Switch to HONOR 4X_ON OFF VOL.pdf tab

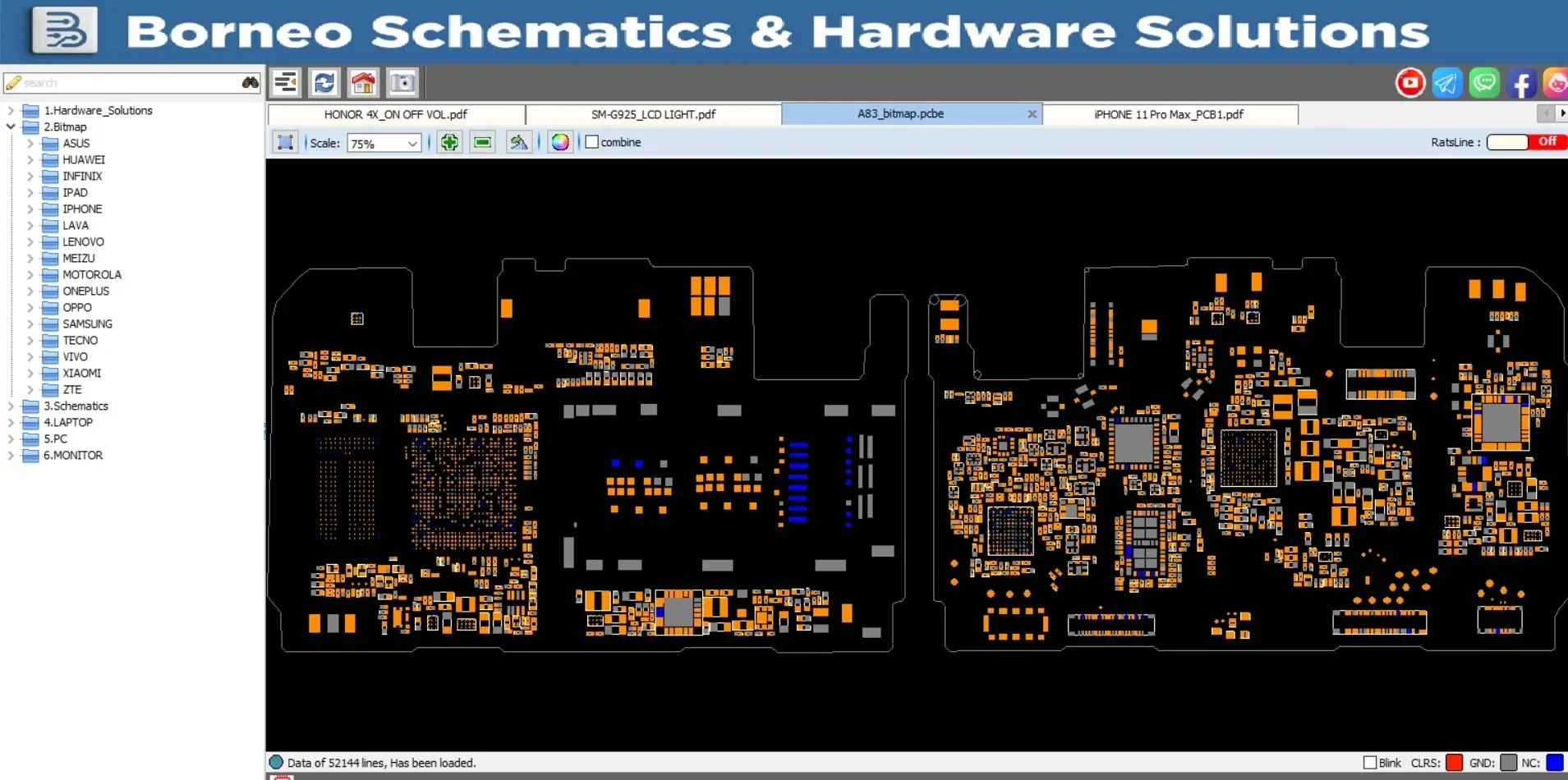395,115
